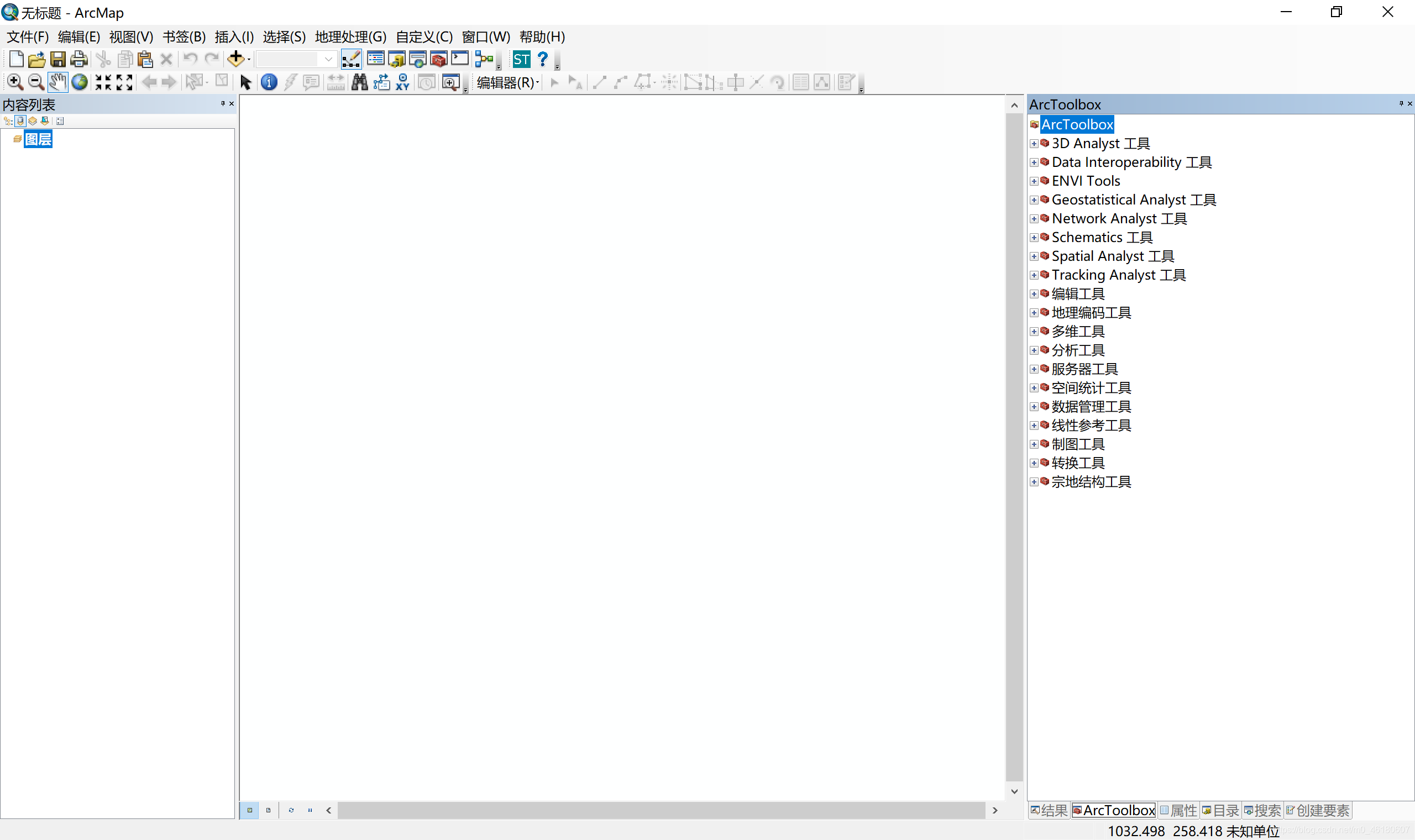Screen dimensions: 1415x840
Task: Open the 文件(F) menu
Action: 27,37
